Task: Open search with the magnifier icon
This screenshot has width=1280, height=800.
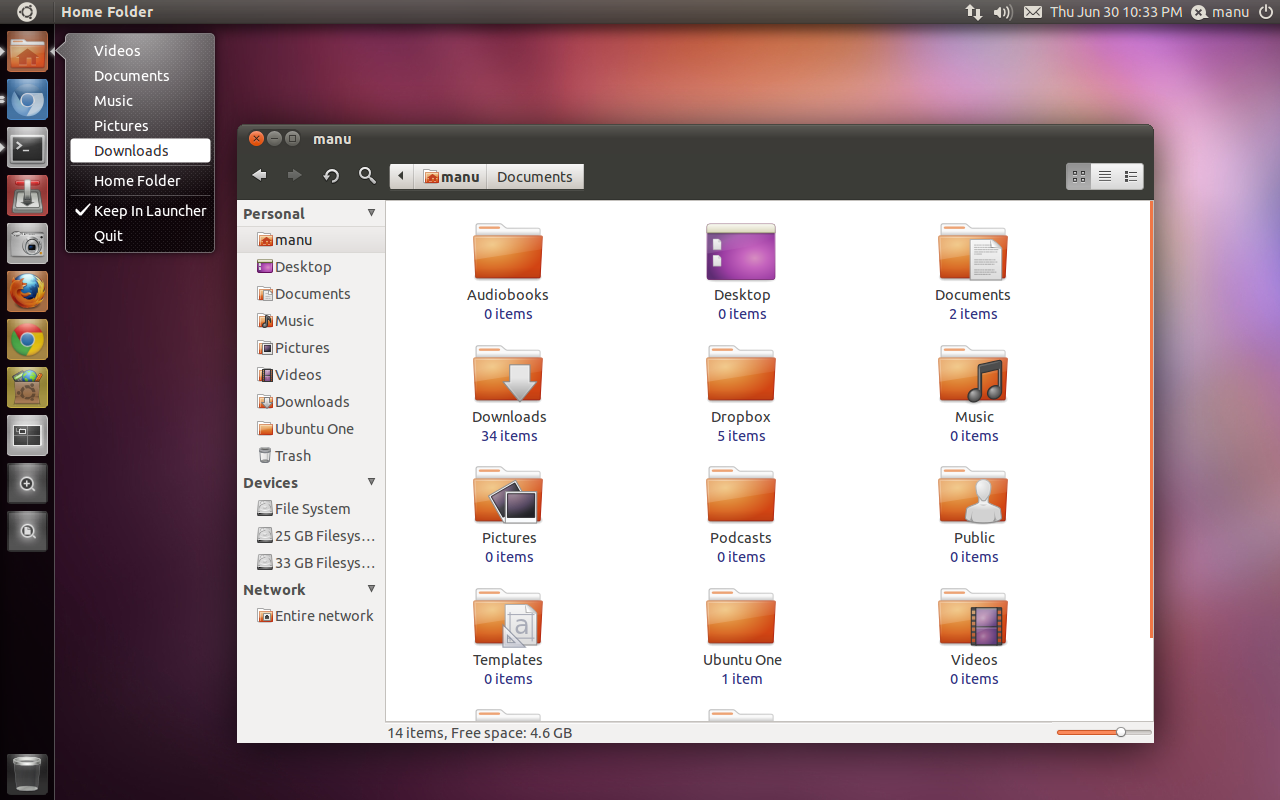Action: [x=366, y=175]
